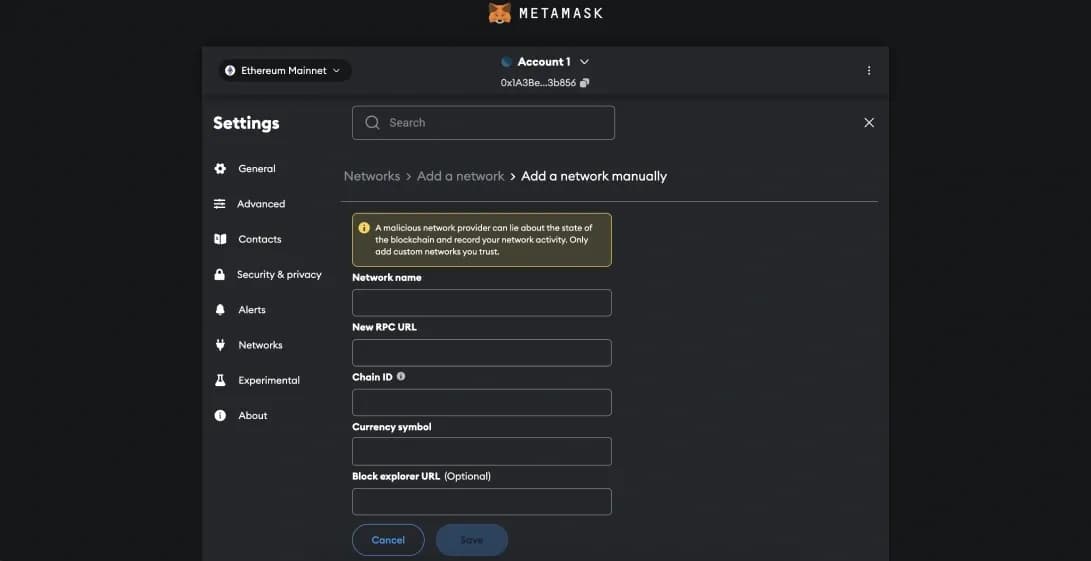Focus the Network name input field

tap(481, 303)
